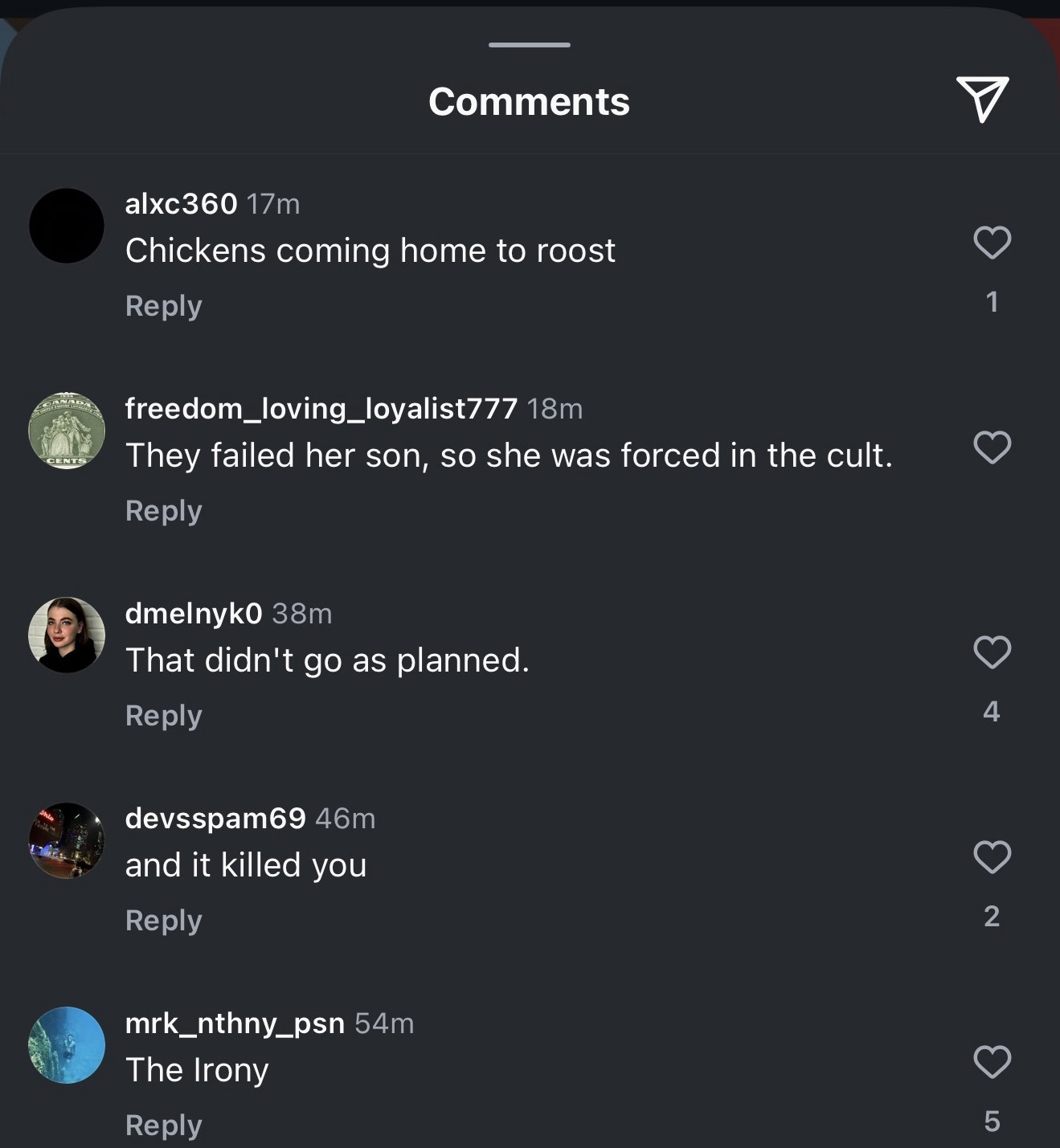The image size is (1060, 1148).
Task: Open freedom_loving_loyalist777's coin avatar
Action: click(67, 431)
